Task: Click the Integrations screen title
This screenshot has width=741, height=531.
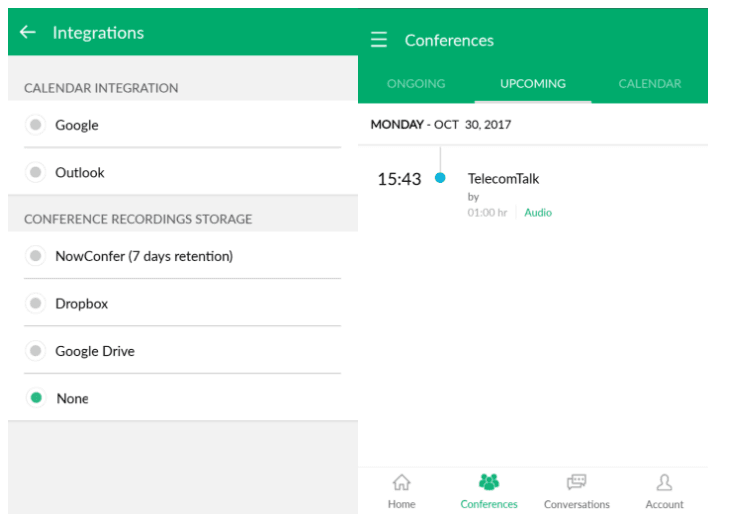Action: click(98, 33)
